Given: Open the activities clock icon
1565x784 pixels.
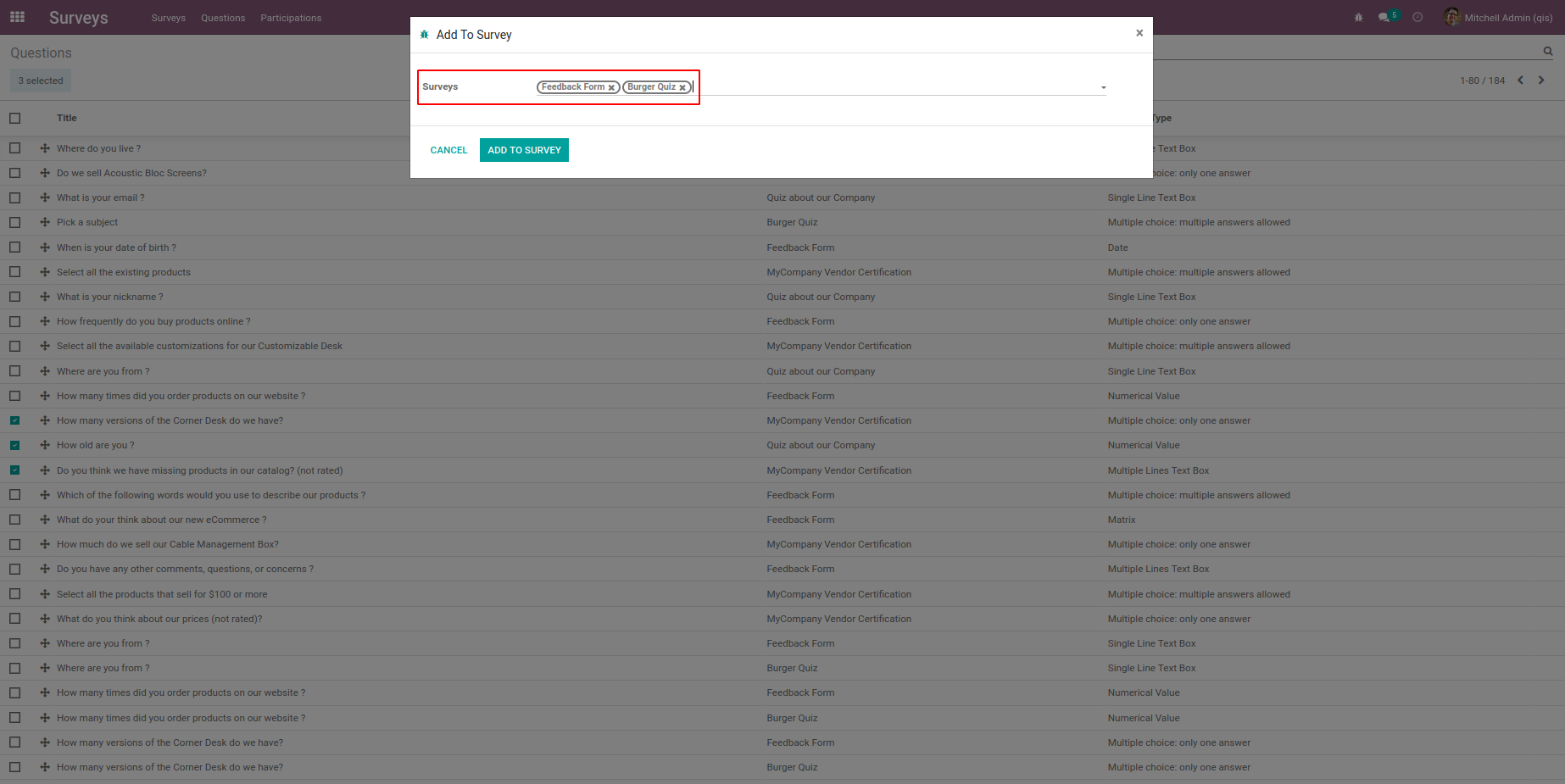Looking at the screenshot, I should coord(1417,17).
